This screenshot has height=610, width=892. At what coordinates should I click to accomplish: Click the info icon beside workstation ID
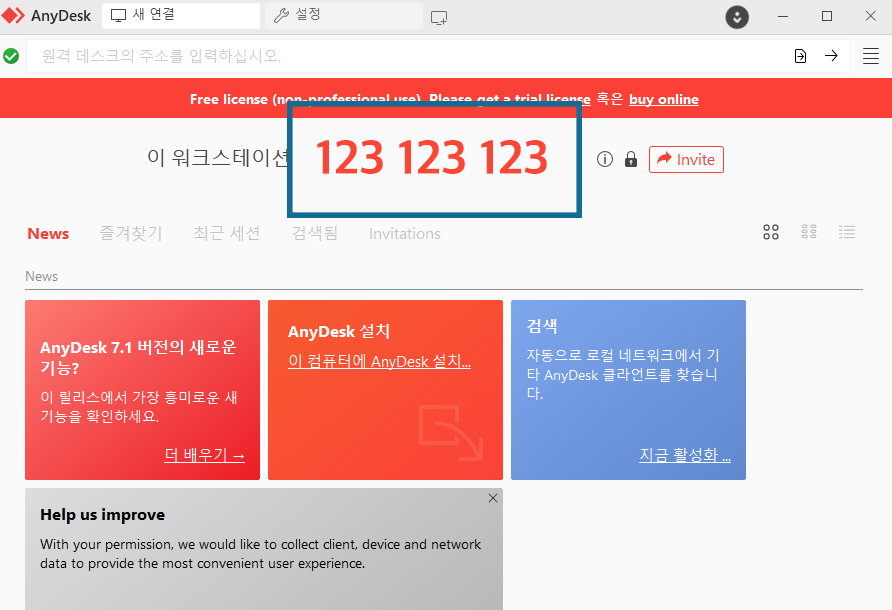point(605,159)
